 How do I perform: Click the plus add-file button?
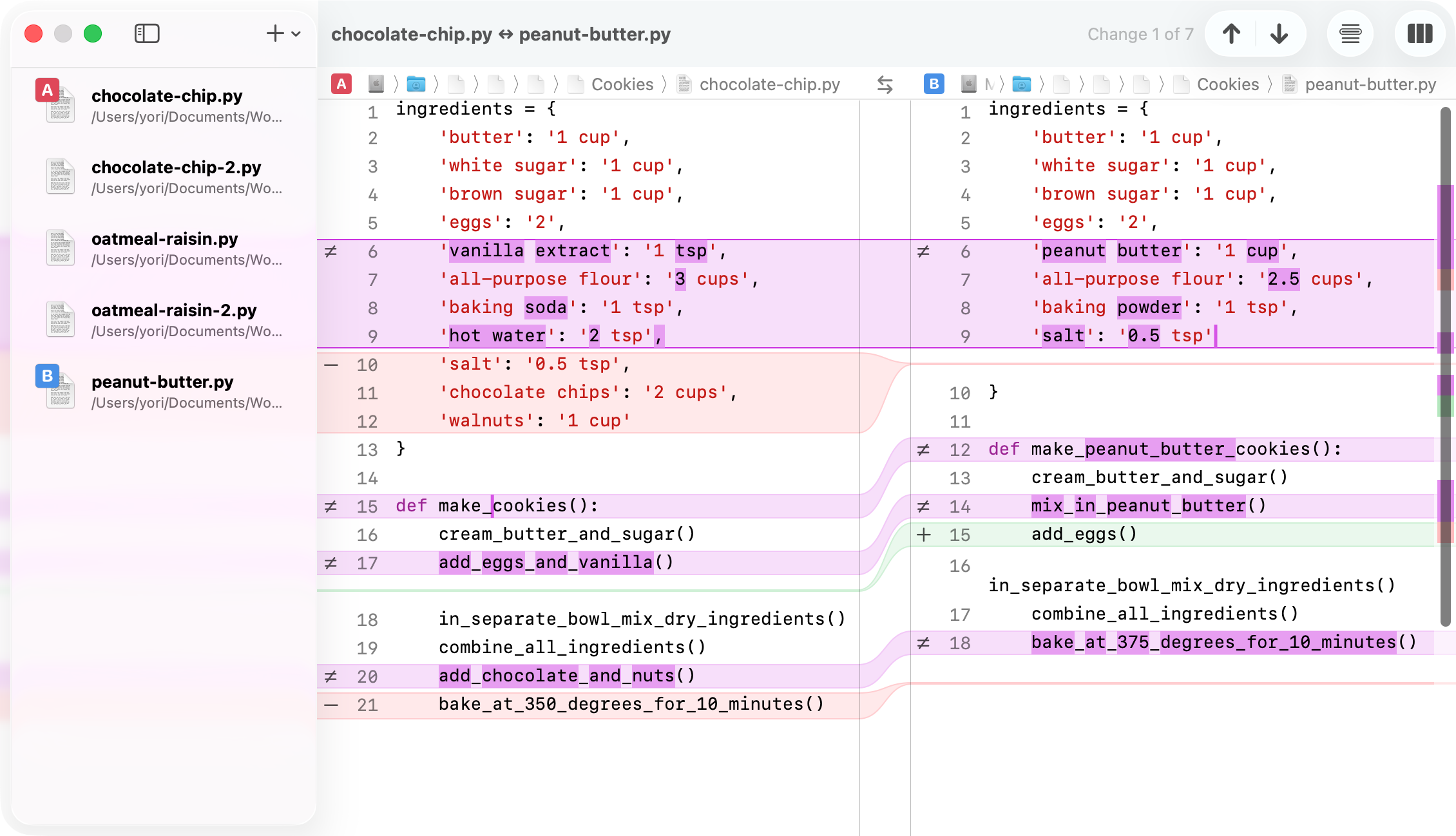coord(275,33)
